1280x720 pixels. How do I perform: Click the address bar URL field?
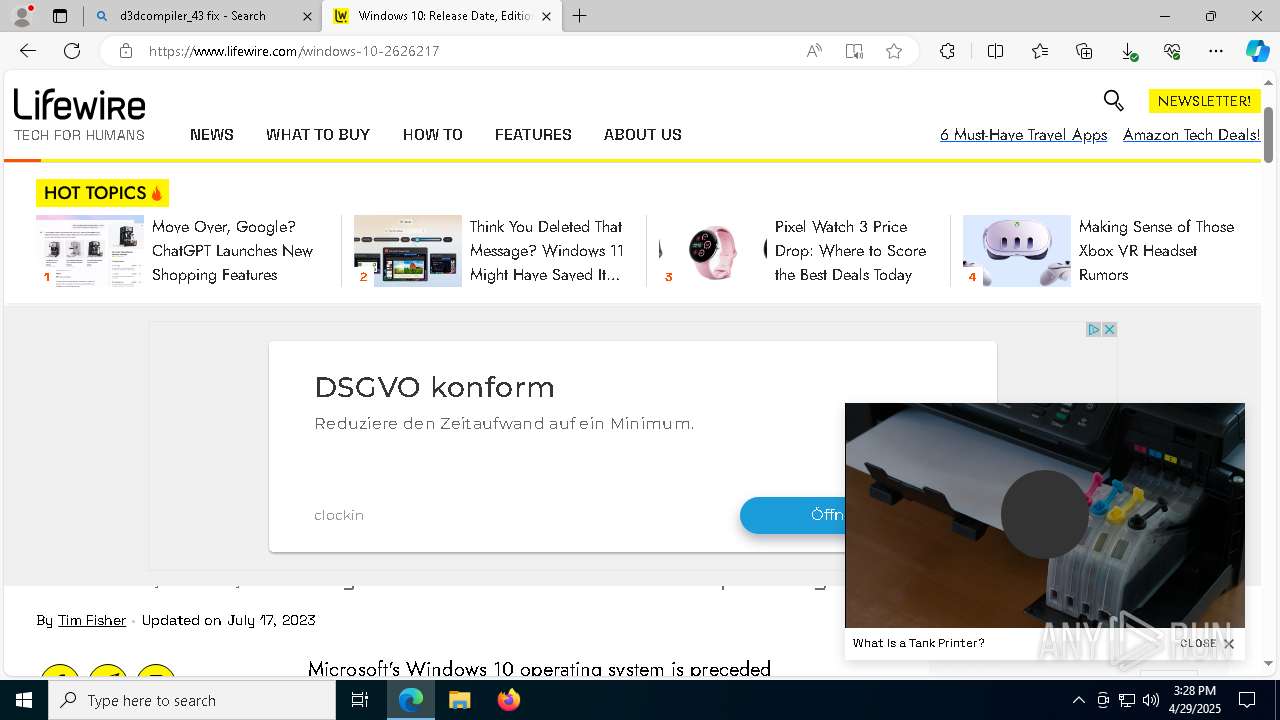click(x=470, y=51)
